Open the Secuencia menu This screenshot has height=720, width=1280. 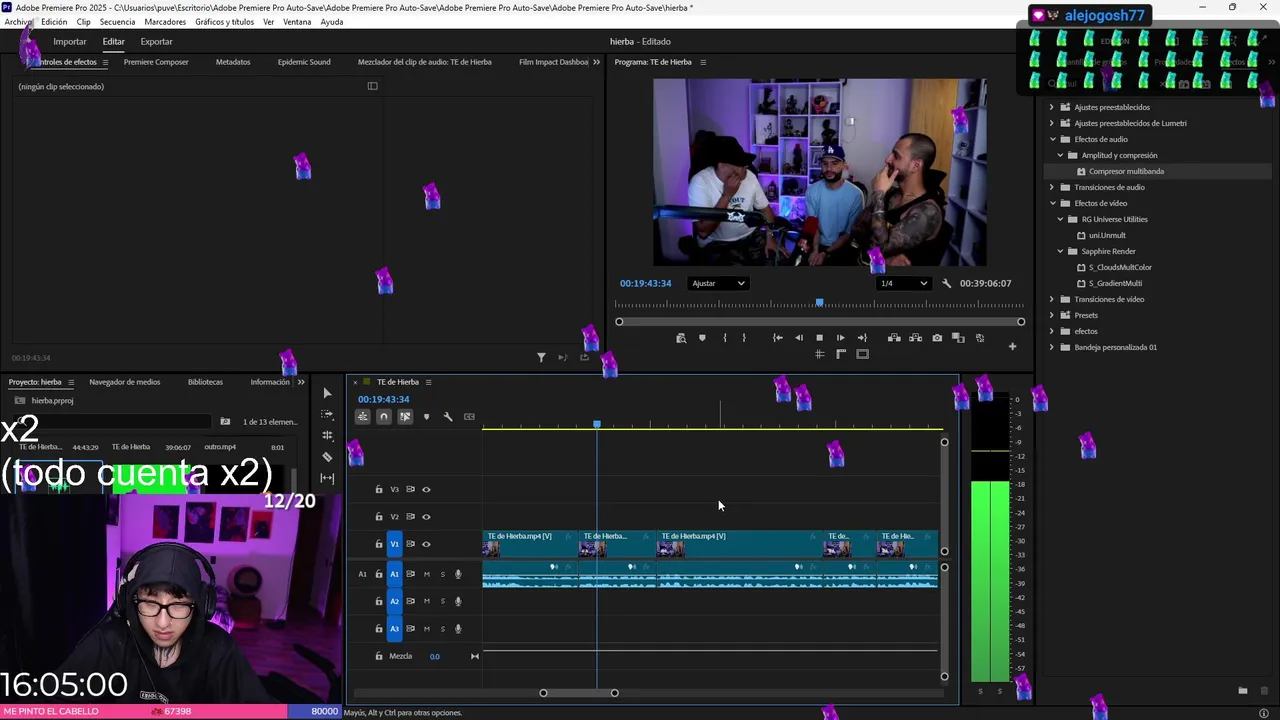click(x=117, y=22)
